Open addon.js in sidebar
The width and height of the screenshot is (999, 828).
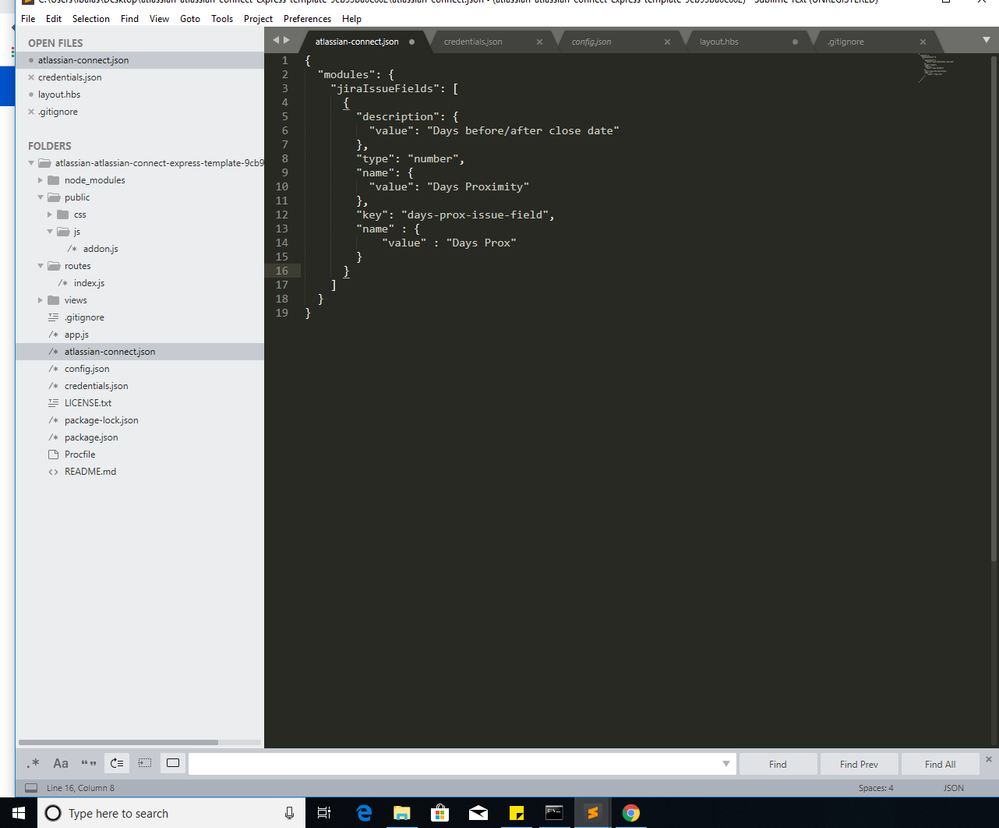(100, 249)
